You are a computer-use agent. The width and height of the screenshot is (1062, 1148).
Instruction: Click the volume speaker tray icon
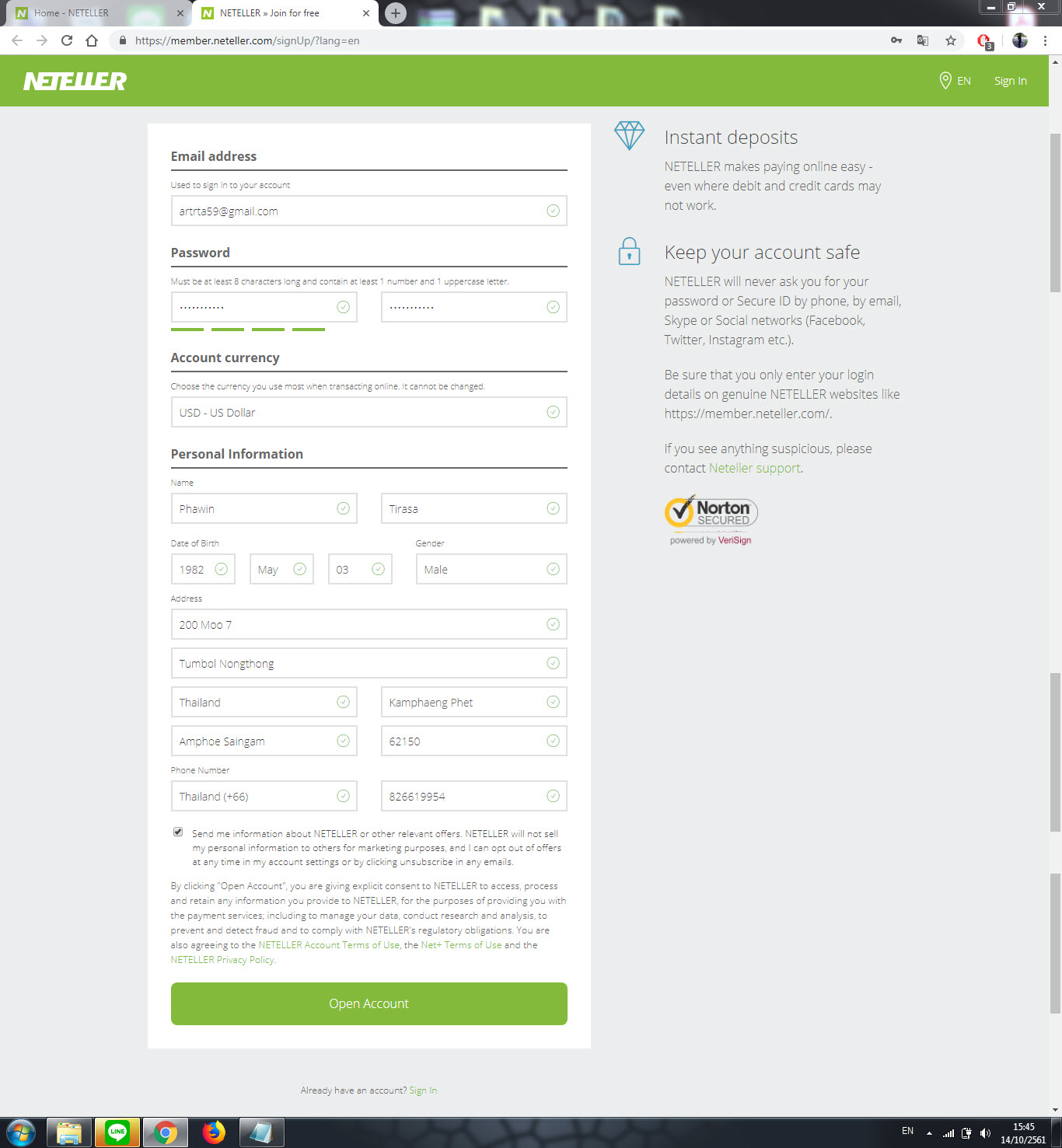985,1133
